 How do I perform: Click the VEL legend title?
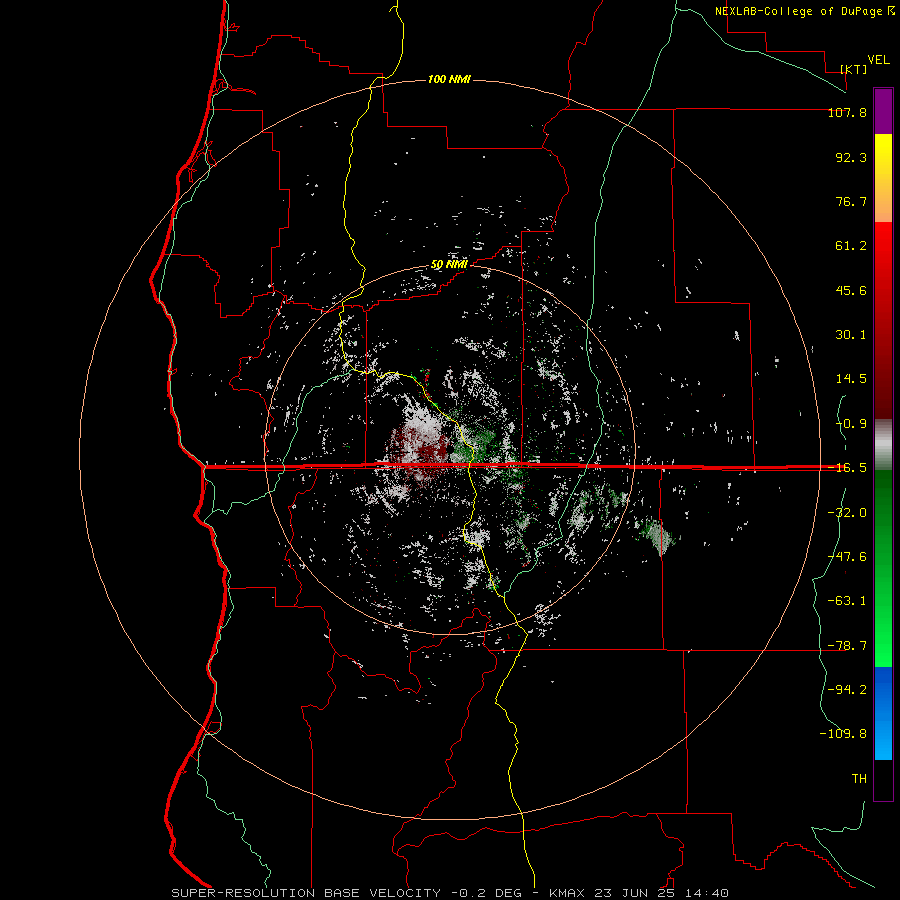878,60
